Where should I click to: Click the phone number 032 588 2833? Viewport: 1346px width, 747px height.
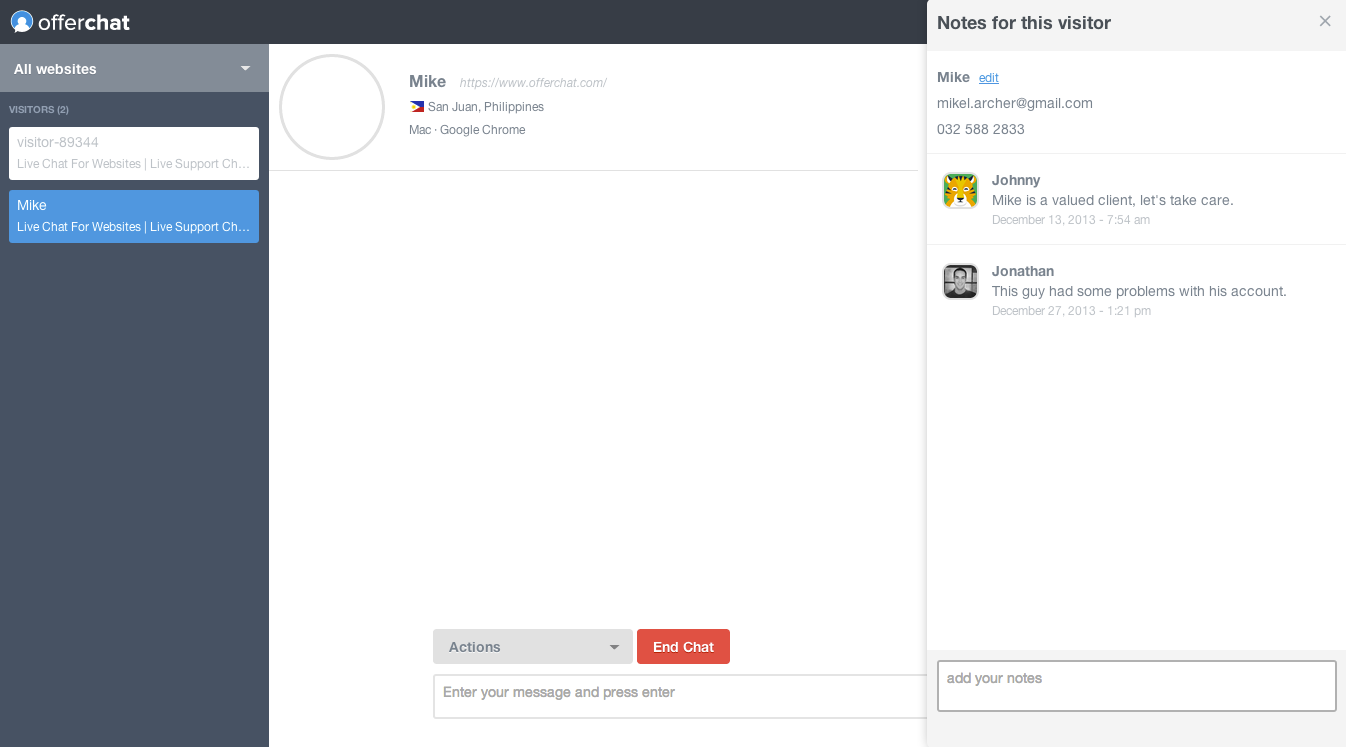coord(980,129)
